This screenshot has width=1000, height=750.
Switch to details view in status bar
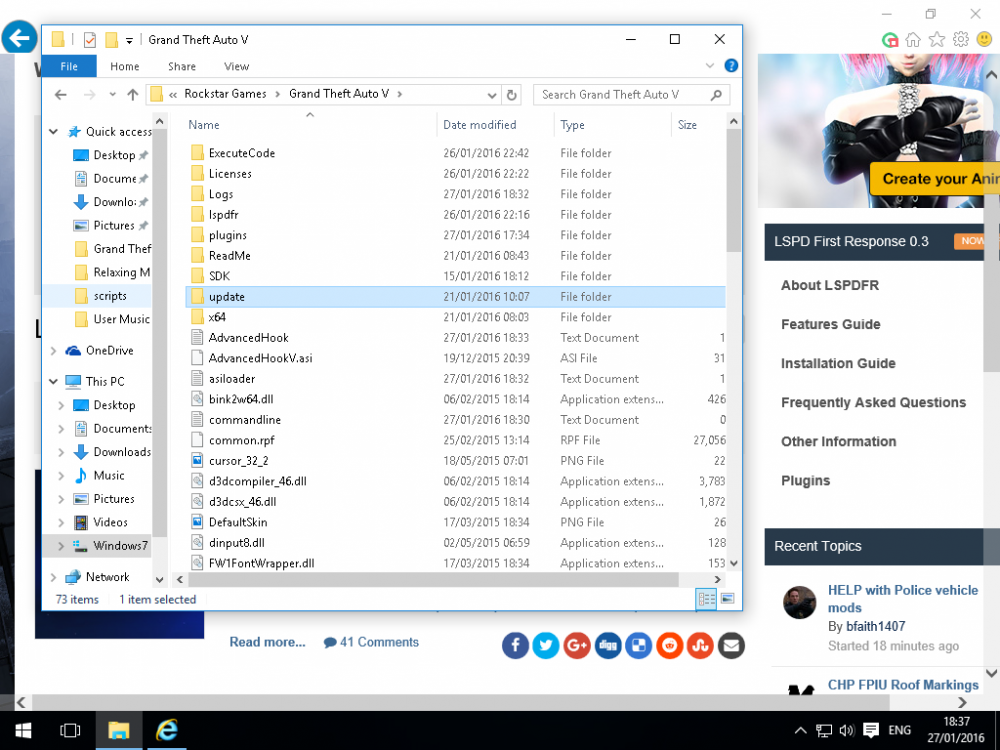tap(707, 599)
